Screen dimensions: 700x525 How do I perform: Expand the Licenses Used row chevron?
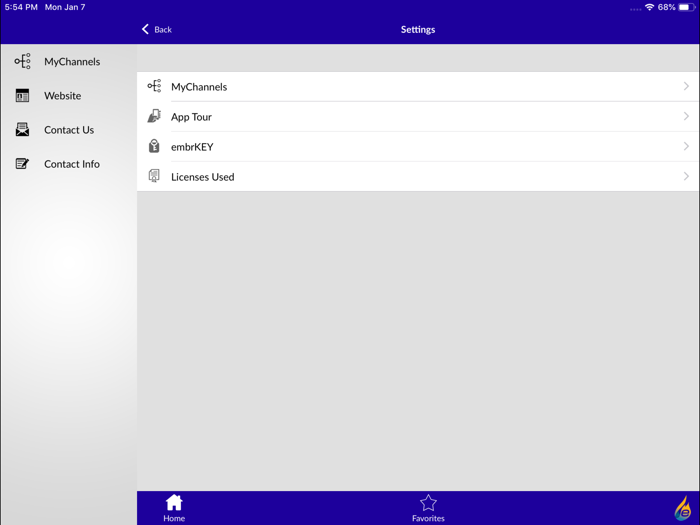point(686,176)
